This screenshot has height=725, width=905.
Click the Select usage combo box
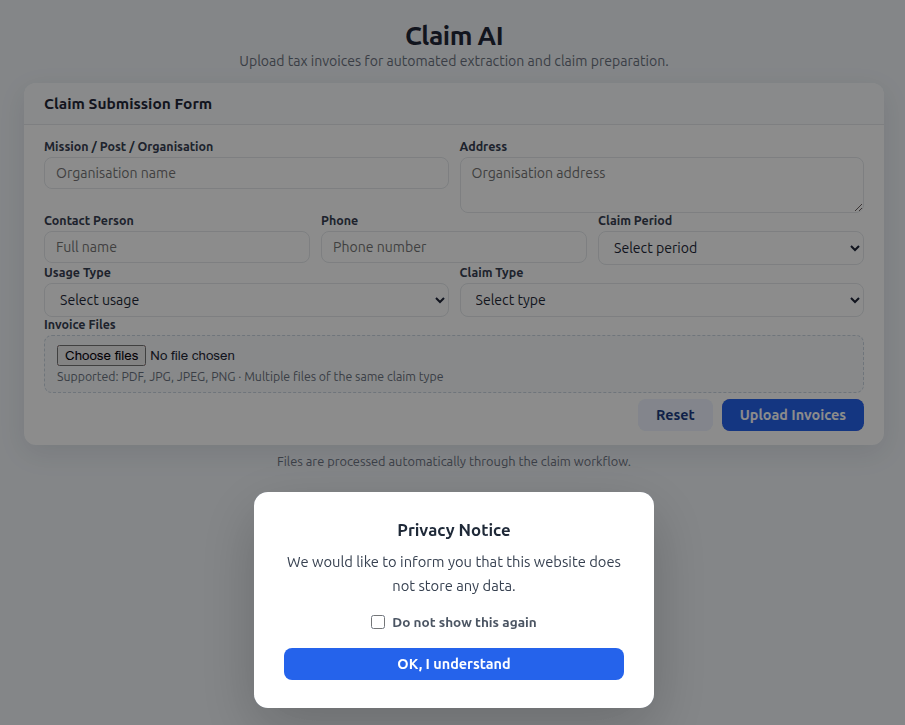pyautogui.click(x=246, y=299)
